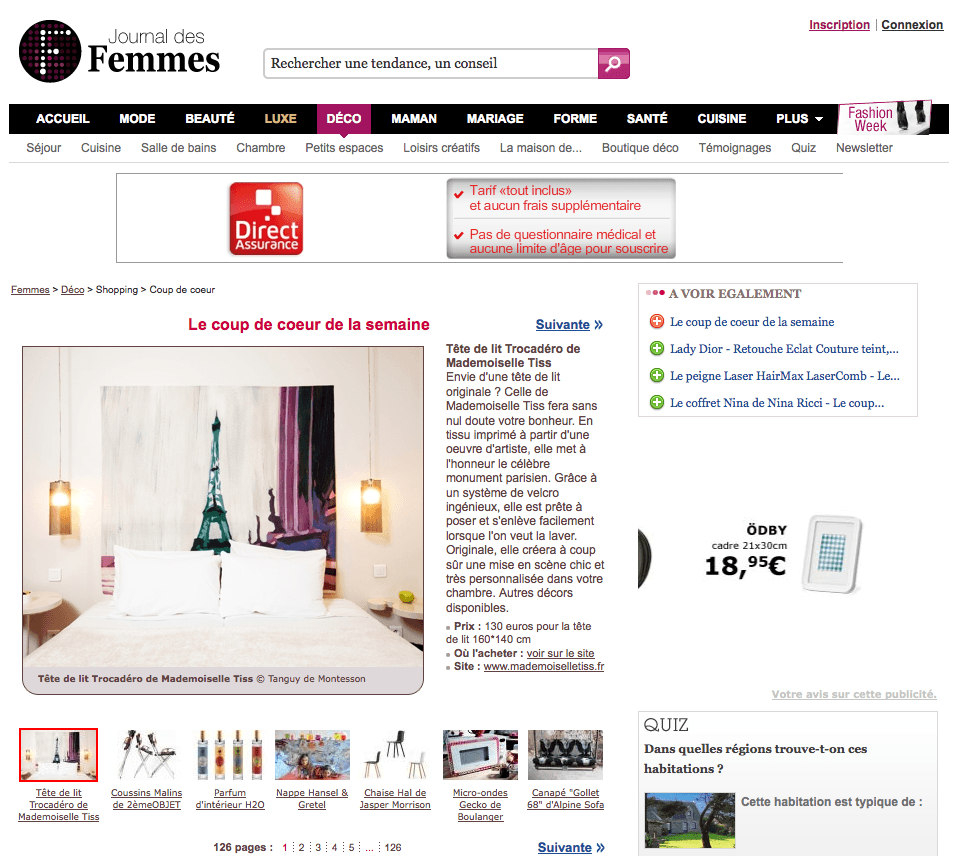
Task: Open the DÉCO navigation tab
Action: pos(344,119)
